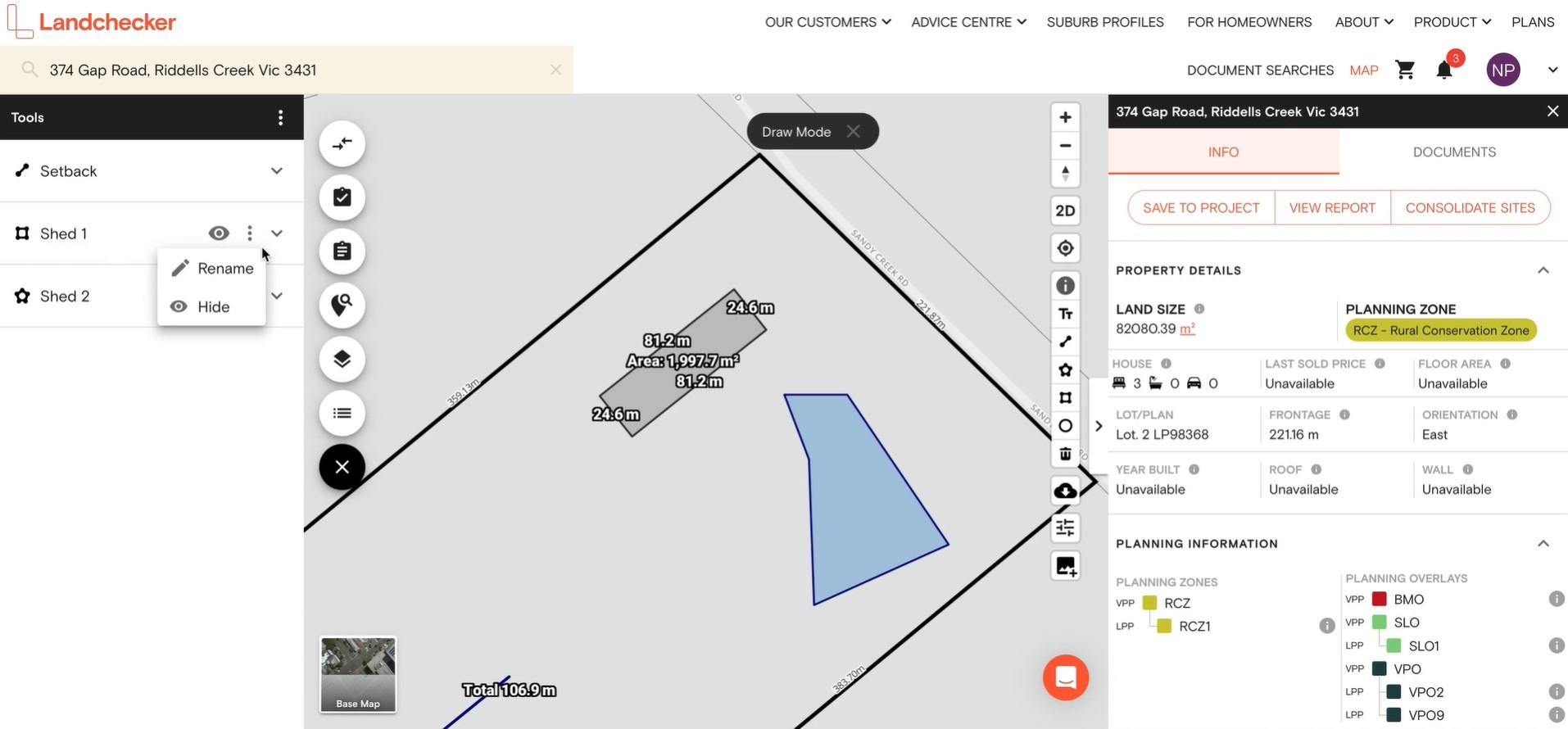1568x729 pixels.
Task: Open Product dropdown menu
Action: 1452,22
